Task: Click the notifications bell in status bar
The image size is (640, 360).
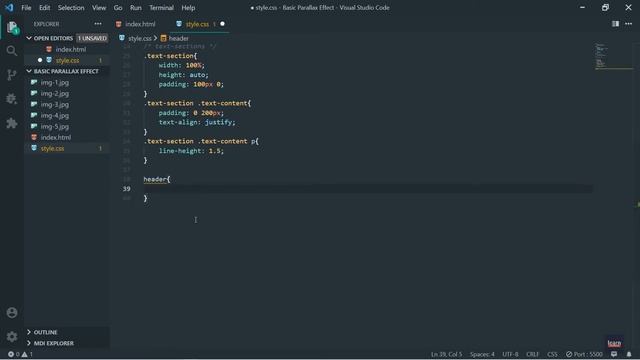Action: click(x=629, y=354)
